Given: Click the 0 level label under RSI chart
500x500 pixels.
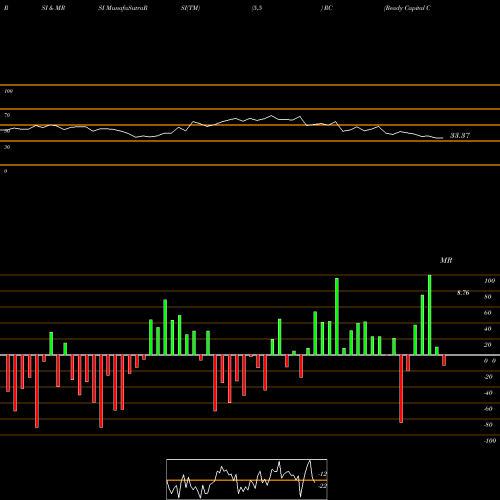Looking at the screenshot, I should 5,171.
